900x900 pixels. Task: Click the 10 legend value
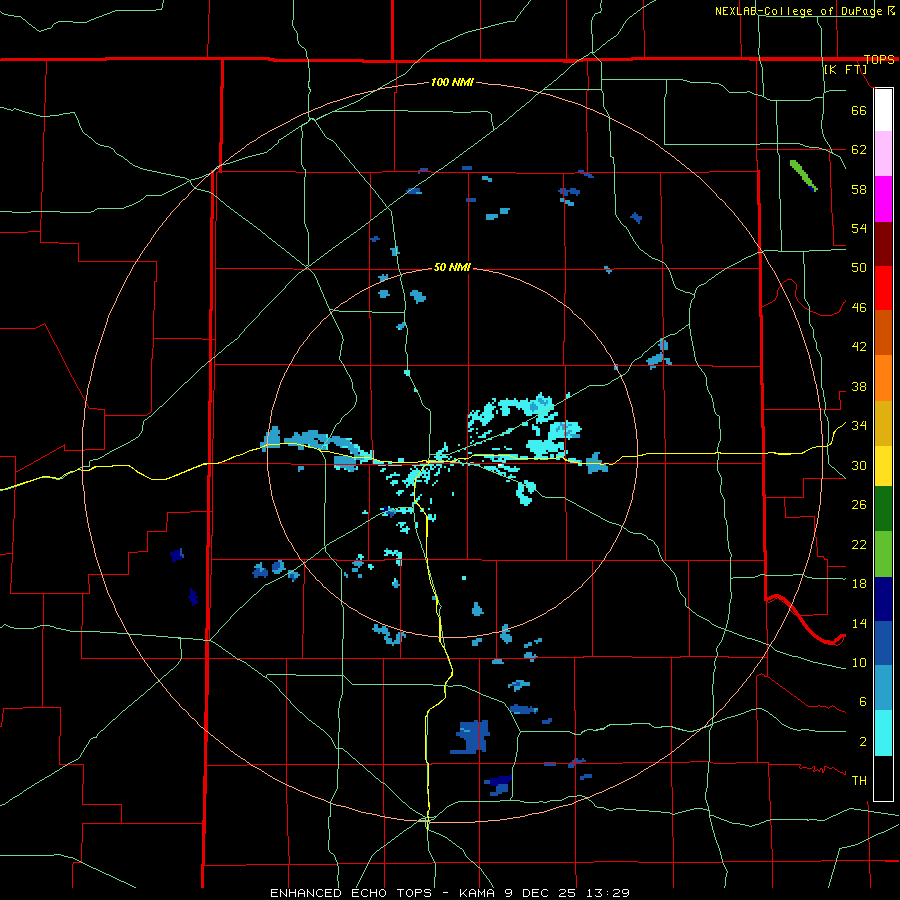click(859, 662)
